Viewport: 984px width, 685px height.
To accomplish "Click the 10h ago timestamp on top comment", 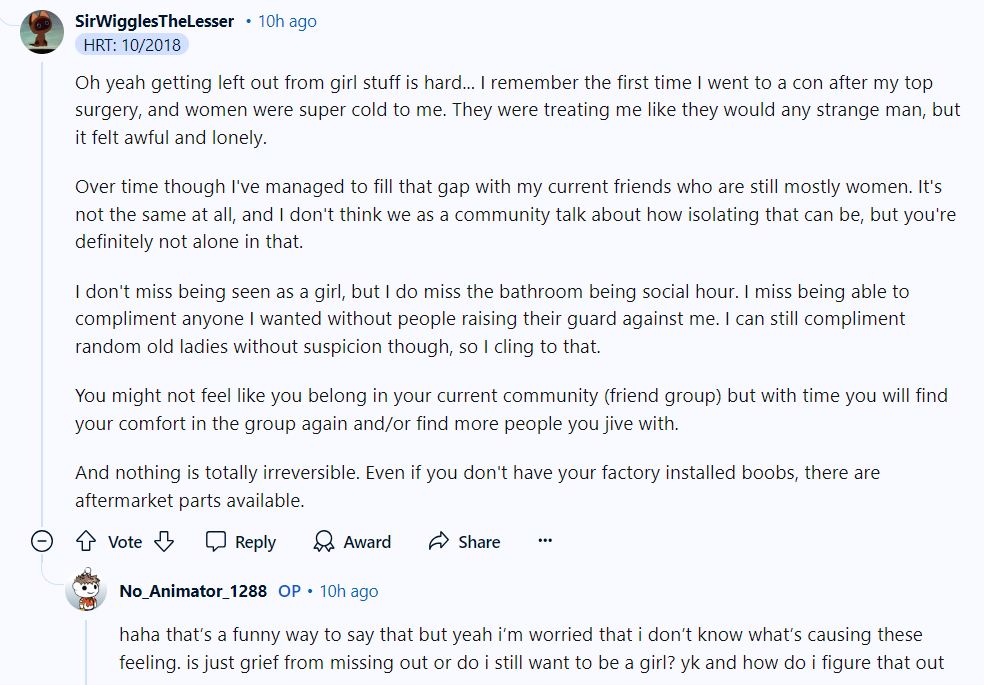I will pyautogui.click(x=287, y=21).
